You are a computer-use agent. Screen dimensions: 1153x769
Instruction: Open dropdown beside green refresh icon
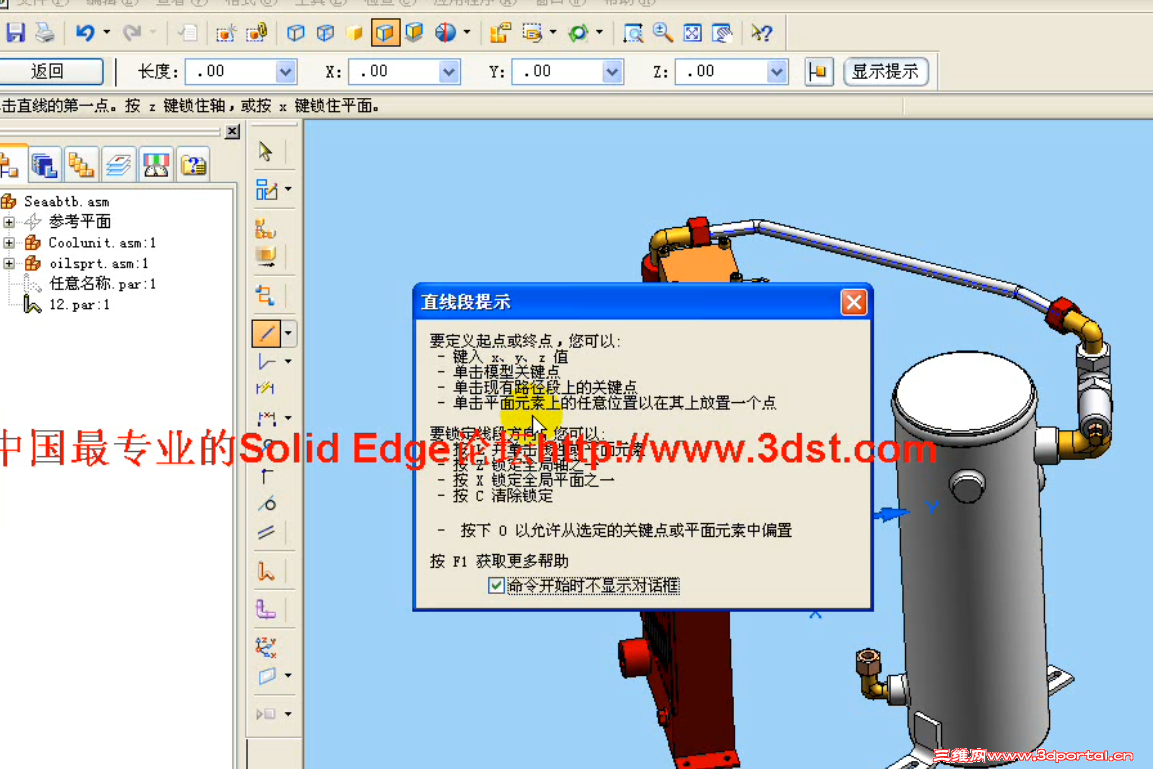pos(599,32)
